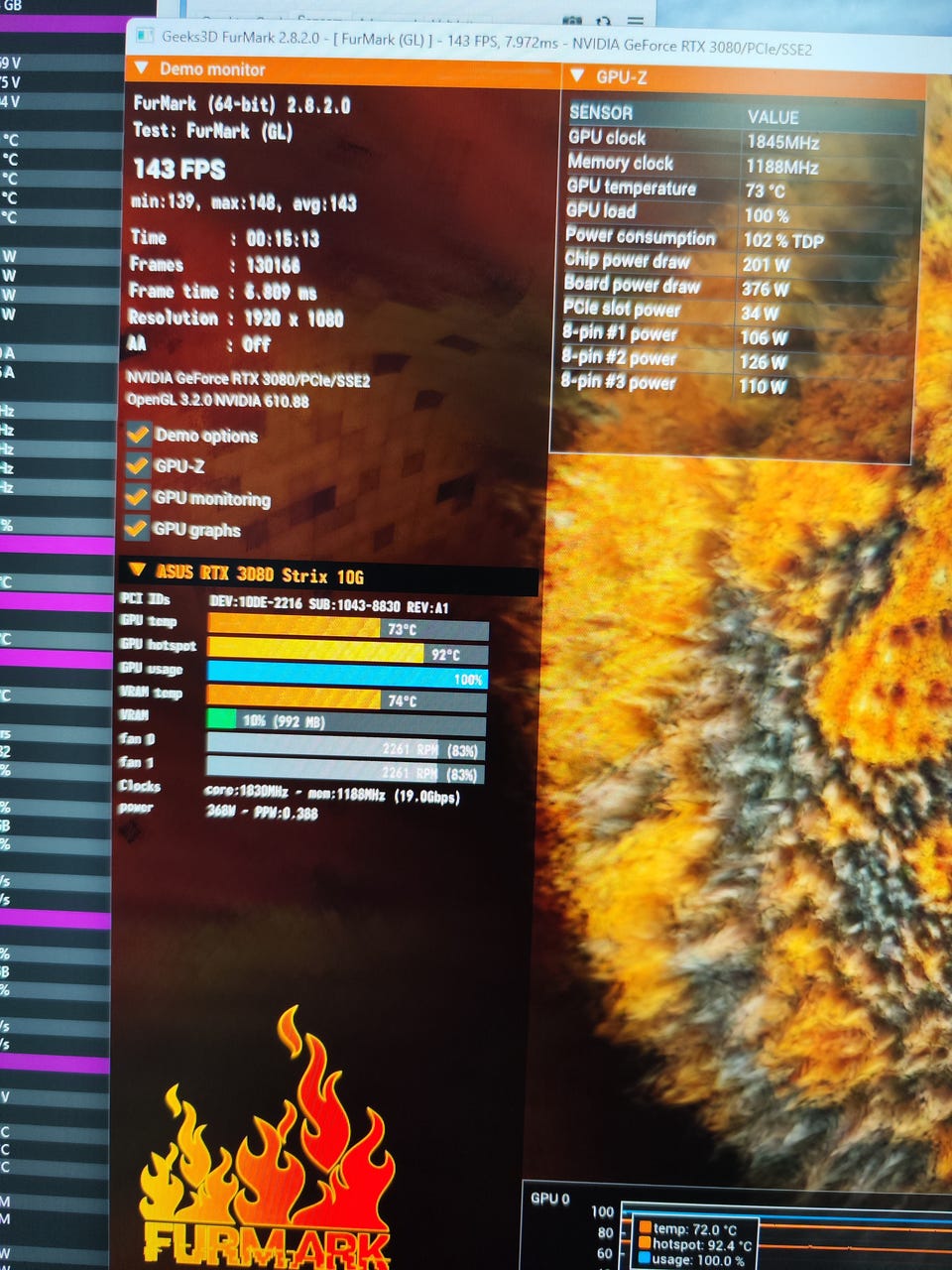Viewport: 952px width, 1270px height.
Task: Click the fan 0 bar at 2261 RPM
Action: tap(345, 748)
